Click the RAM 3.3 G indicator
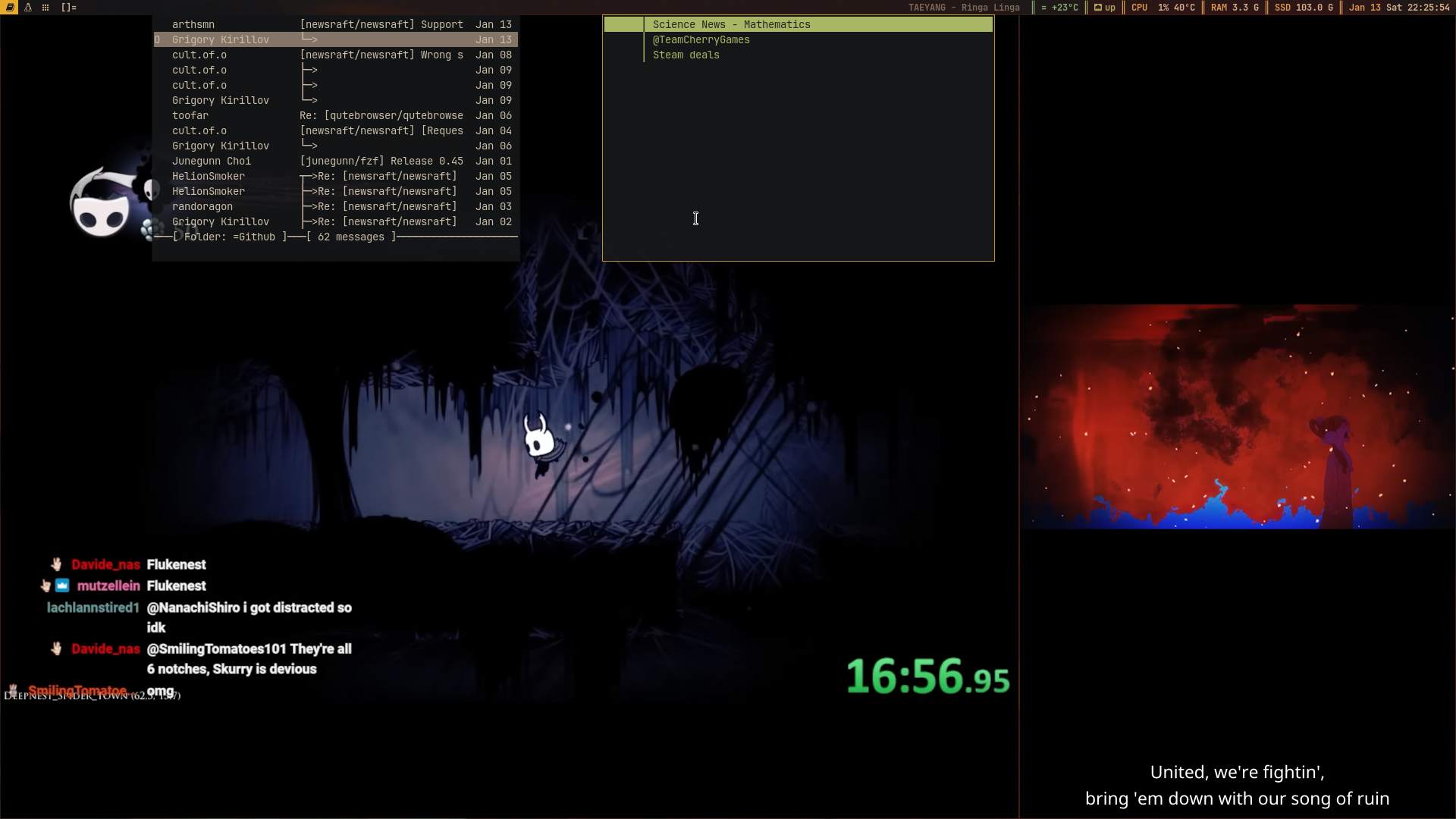Viewport: 1456px width, 819px height. click(x=1234, y=8)
